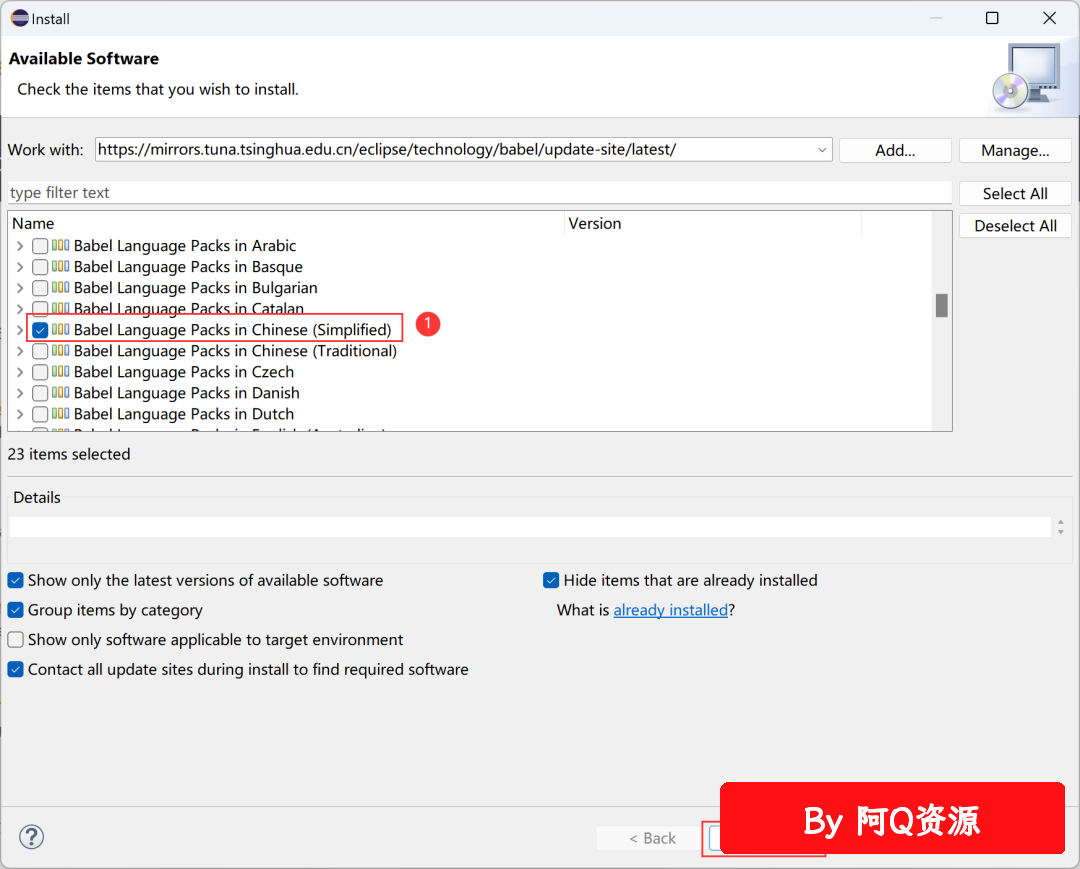Click the Deselect All button
This screenshot has height=869, width=1080.
[x=1015, y=226]
